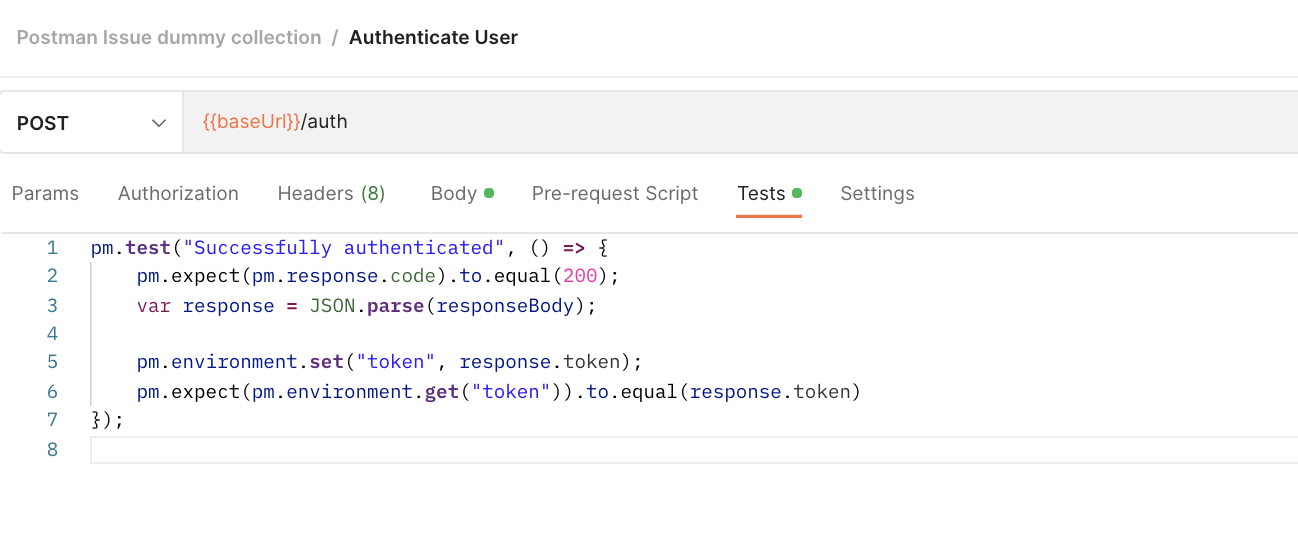Select the Tests tab
The image size is (1298, 542).
point(761,193)
